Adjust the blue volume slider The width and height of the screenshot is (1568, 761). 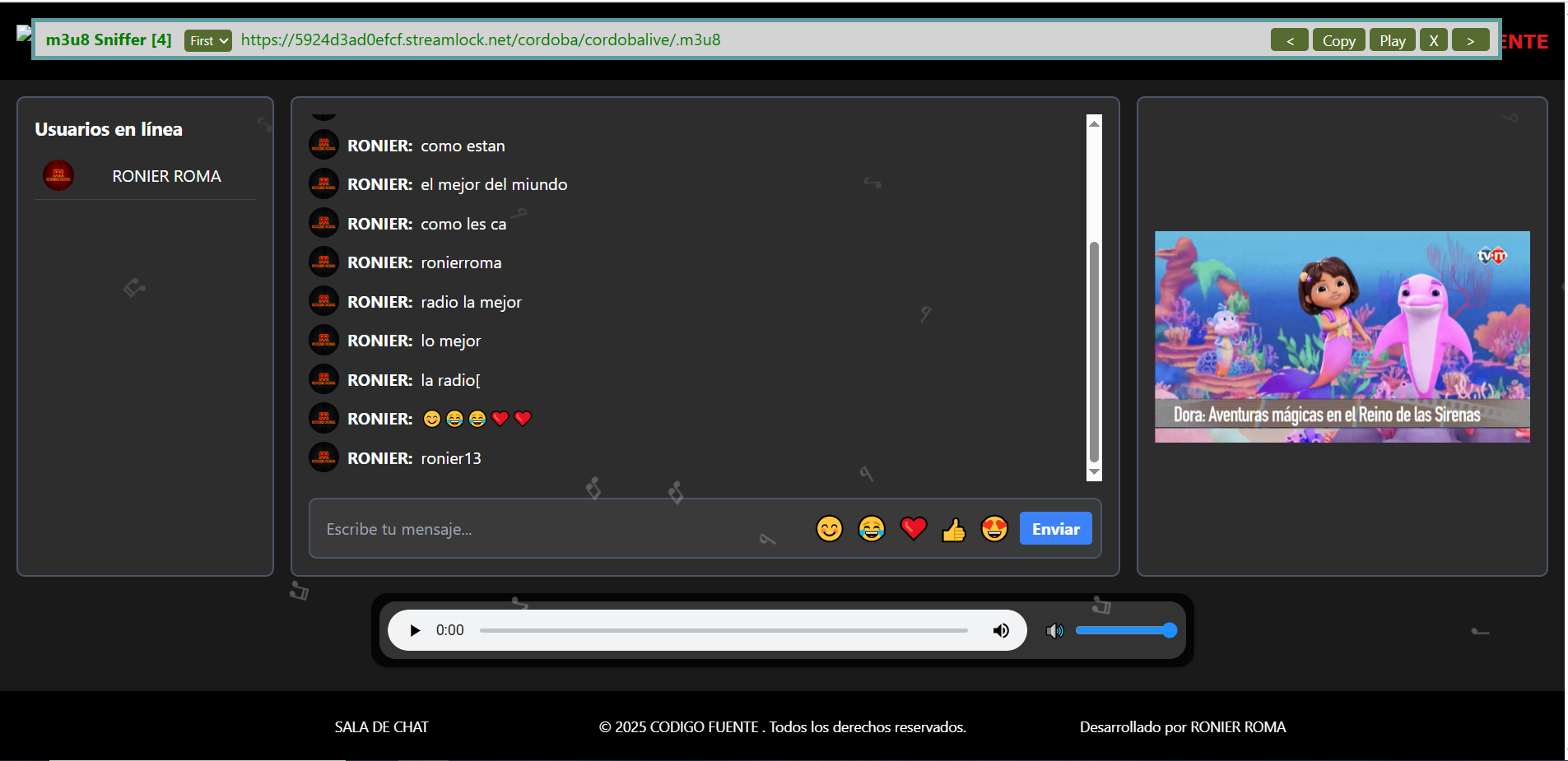1126,630
